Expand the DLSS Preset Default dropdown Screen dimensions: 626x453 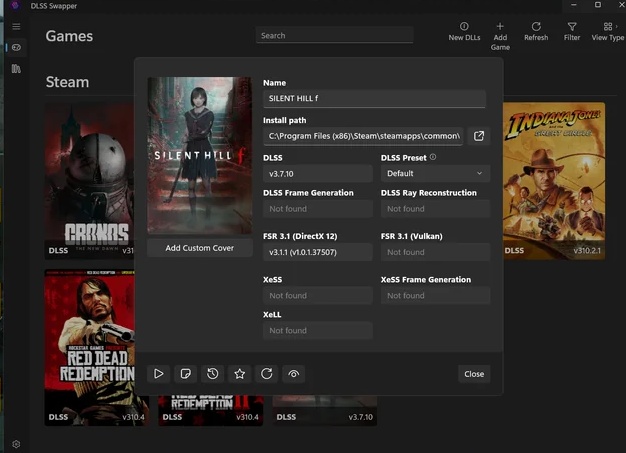point(435,174)
